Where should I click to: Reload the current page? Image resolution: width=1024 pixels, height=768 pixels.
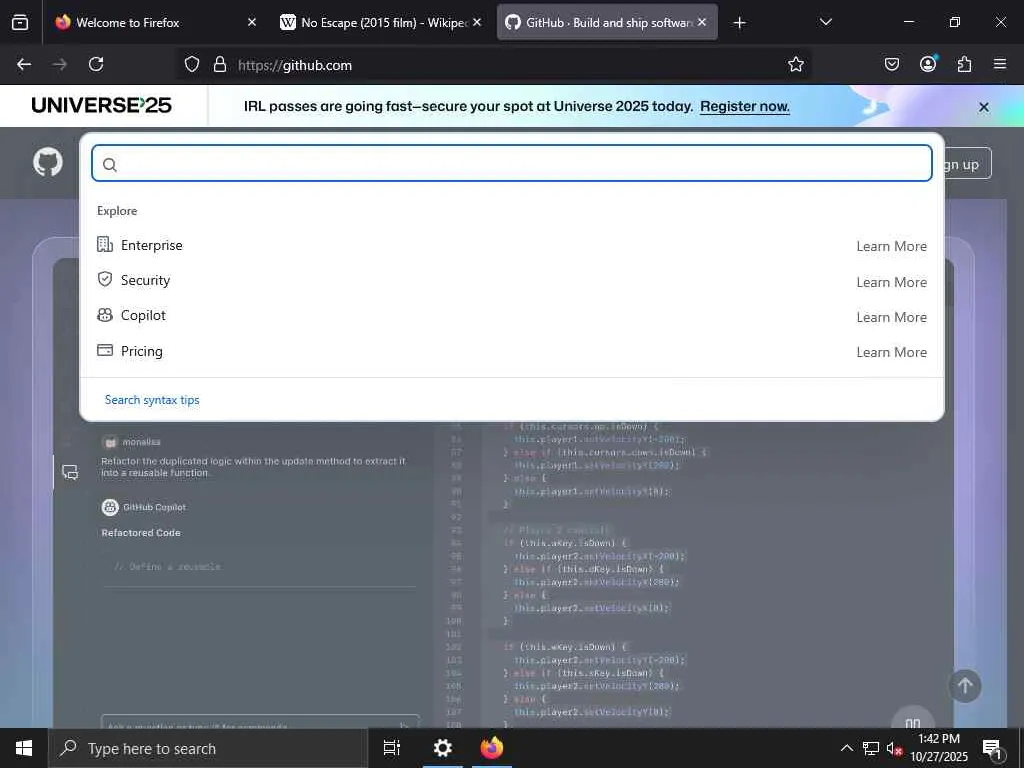(96, 64)
